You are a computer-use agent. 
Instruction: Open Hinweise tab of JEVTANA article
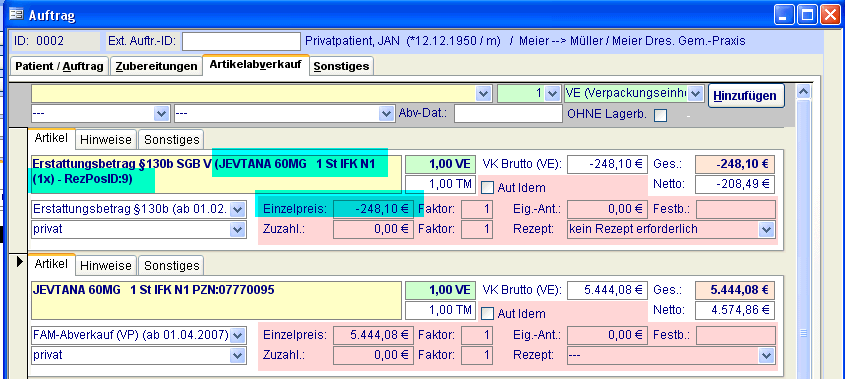(x=106, y=266)
